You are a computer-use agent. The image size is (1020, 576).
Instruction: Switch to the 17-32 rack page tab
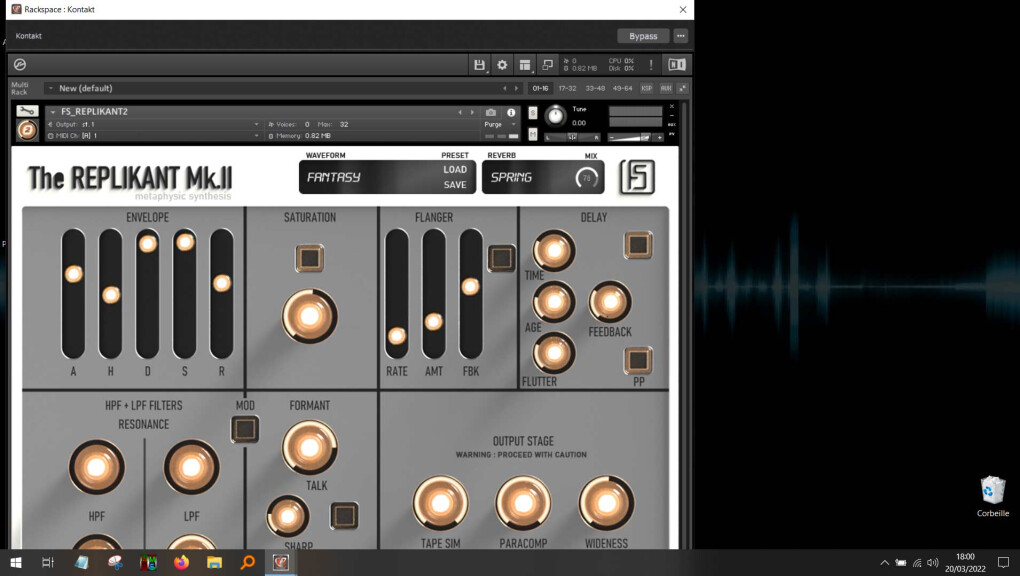pyautogui.click(x=567, y=88)
